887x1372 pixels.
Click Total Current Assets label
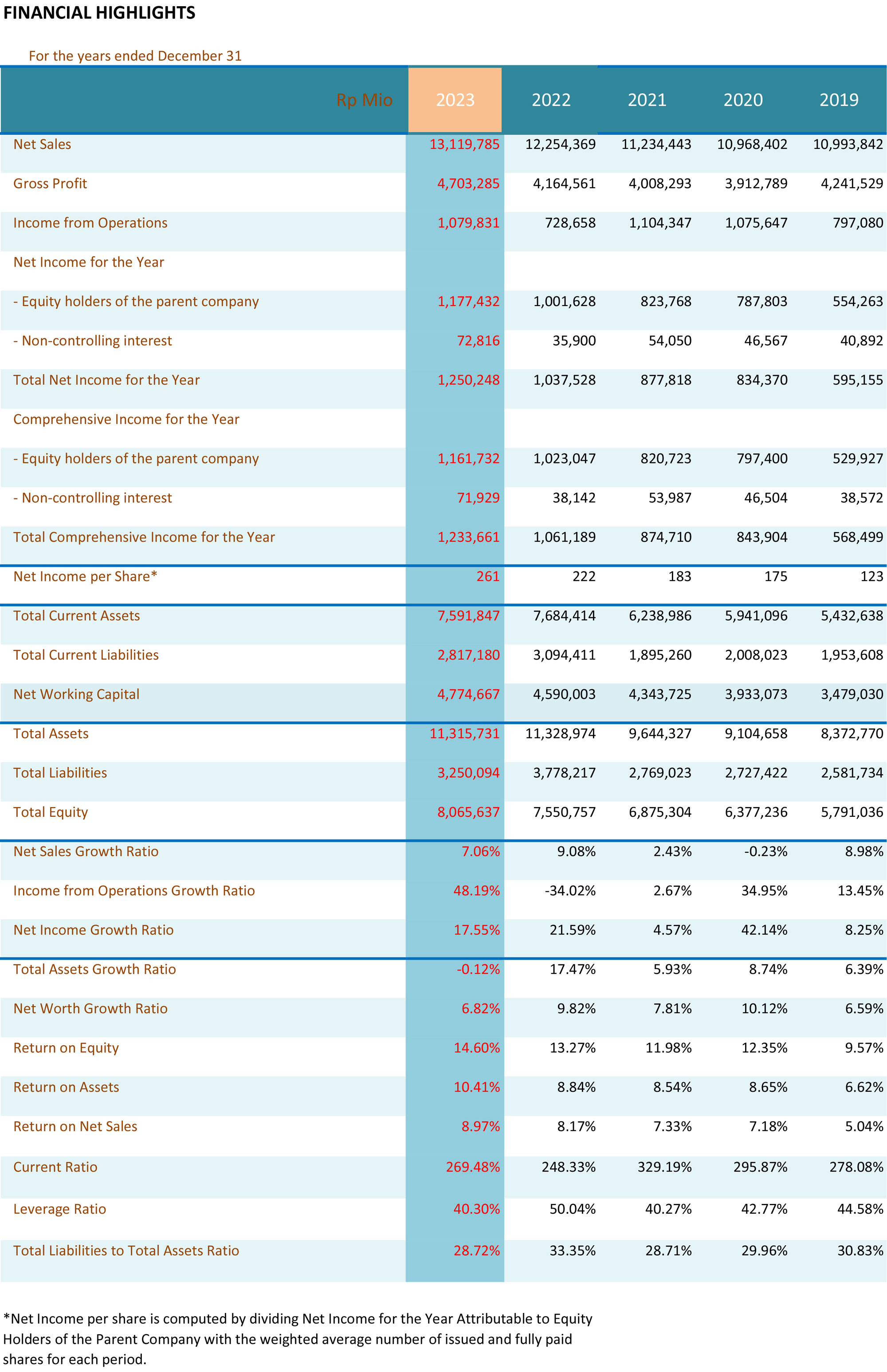tap(77, 615)
